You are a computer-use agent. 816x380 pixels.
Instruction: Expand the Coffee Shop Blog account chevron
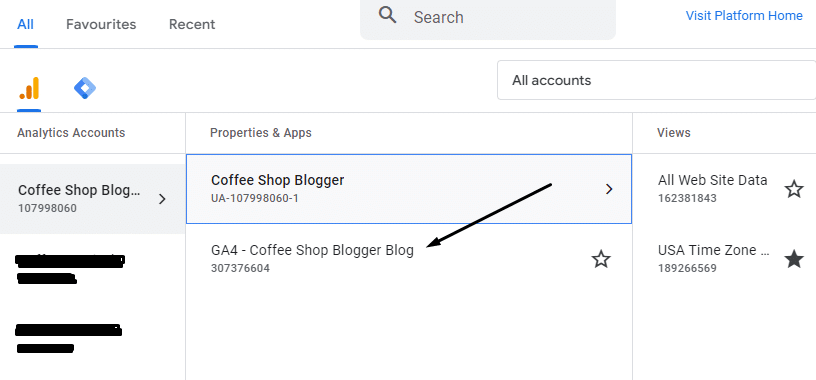(162, 199)
